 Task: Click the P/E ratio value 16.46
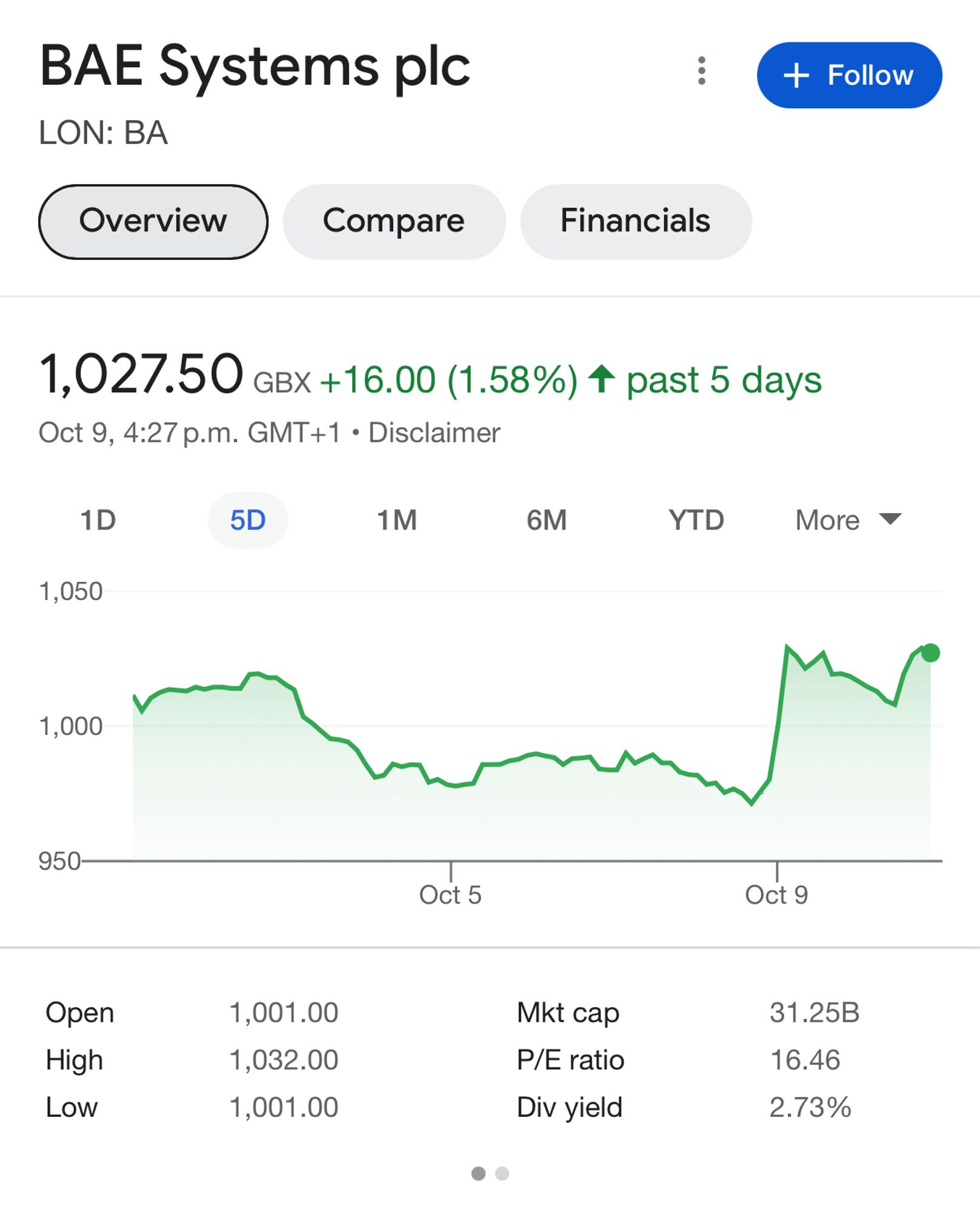[805, 1060]
